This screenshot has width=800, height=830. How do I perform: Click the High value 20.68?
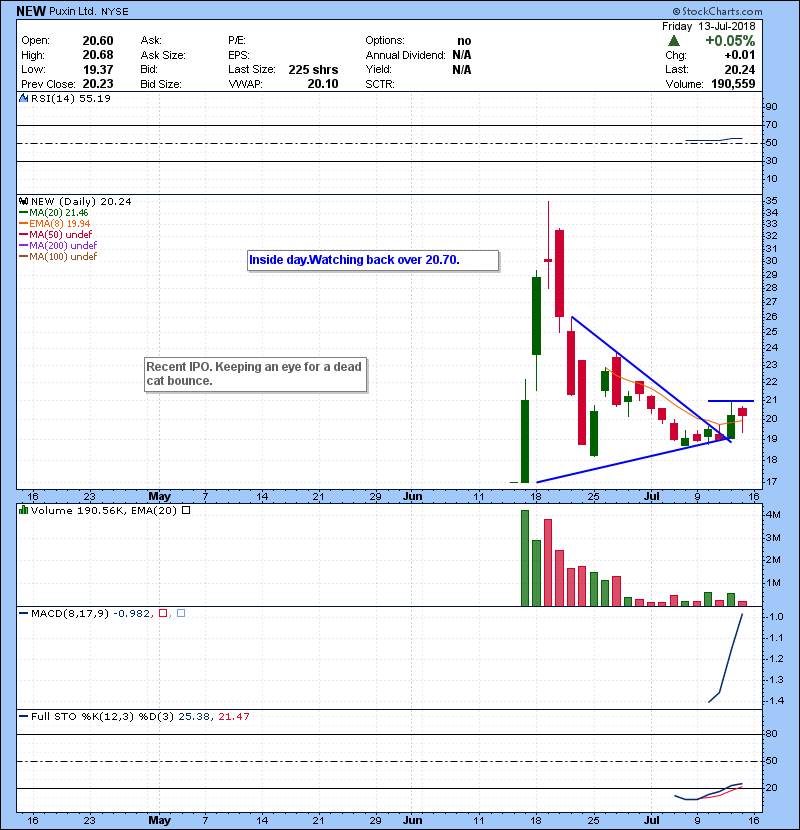98,55
